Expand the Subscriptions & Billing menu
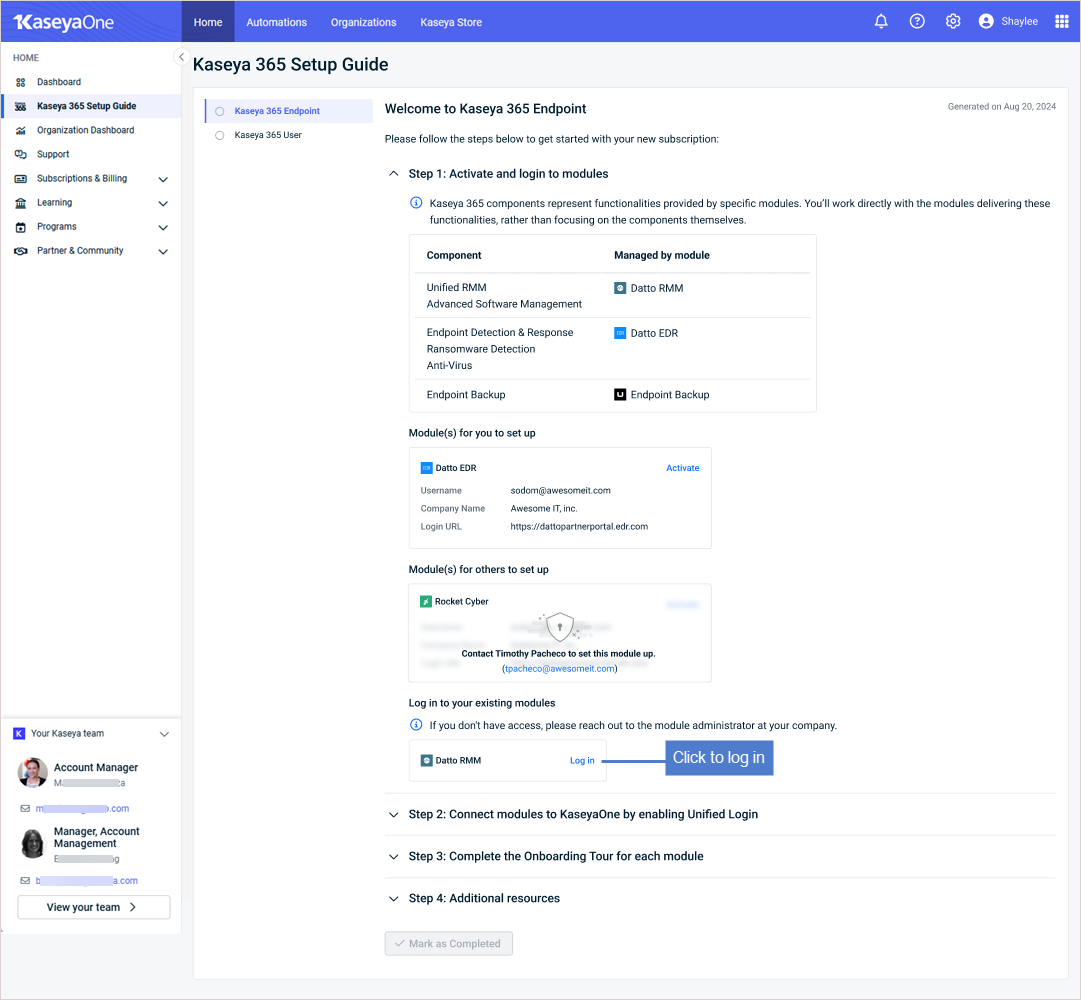 click(163, 179)
